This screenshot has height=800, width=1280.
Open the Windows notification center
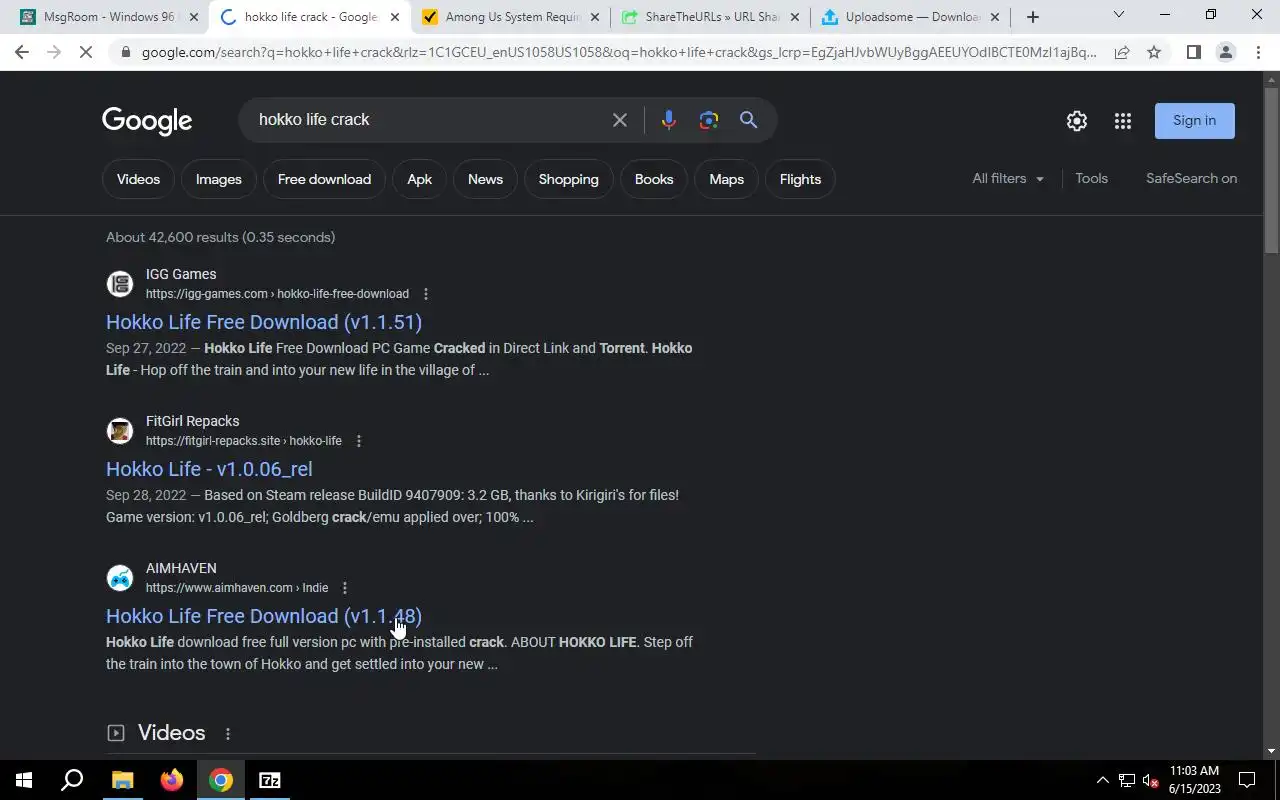coord(1247,780)
